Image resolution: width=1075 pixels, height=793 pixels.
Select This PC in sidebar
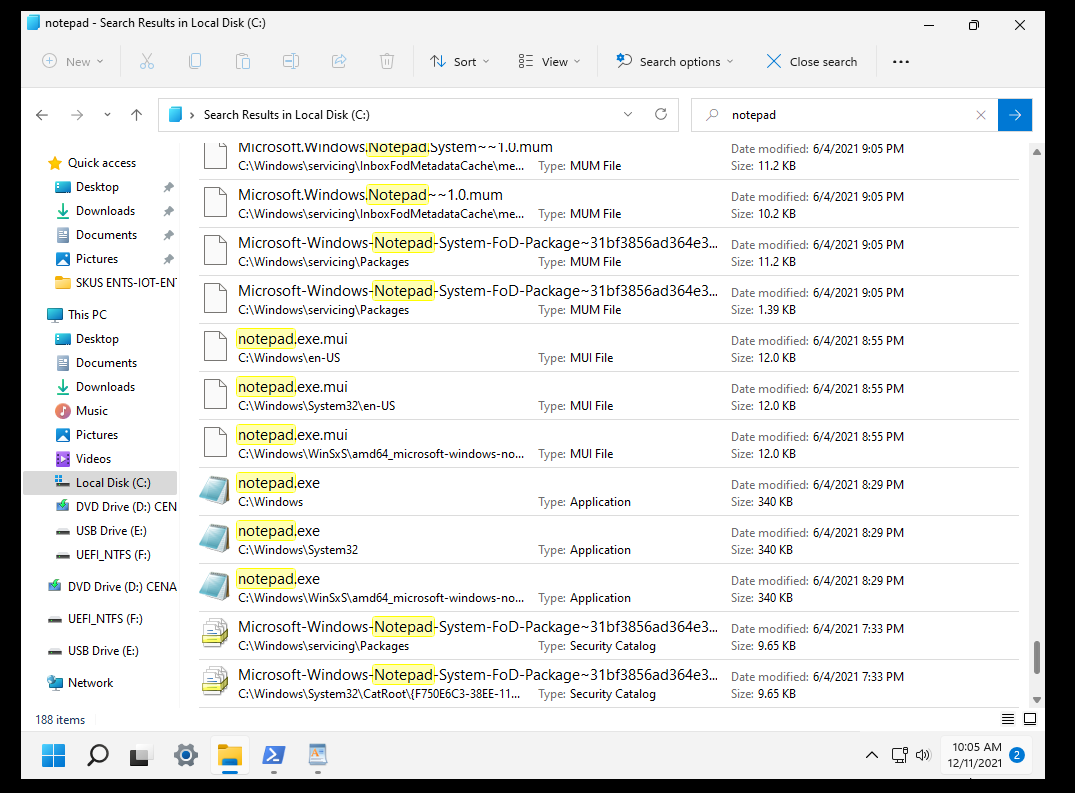pyautogui.click(x=87, y=315)
